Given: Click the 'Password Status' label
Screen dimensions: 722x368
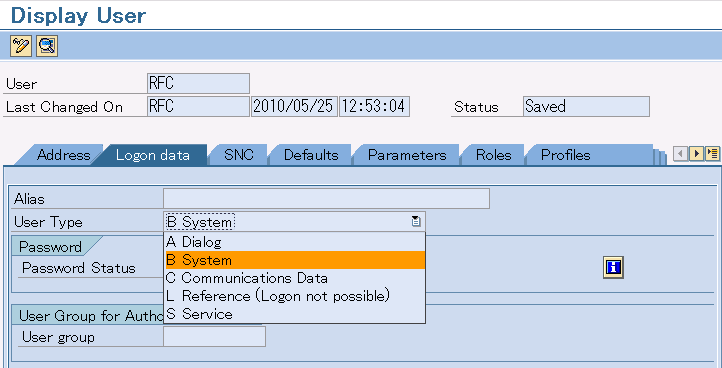Looking at the screenshot, I should click(x=79, y=268).
